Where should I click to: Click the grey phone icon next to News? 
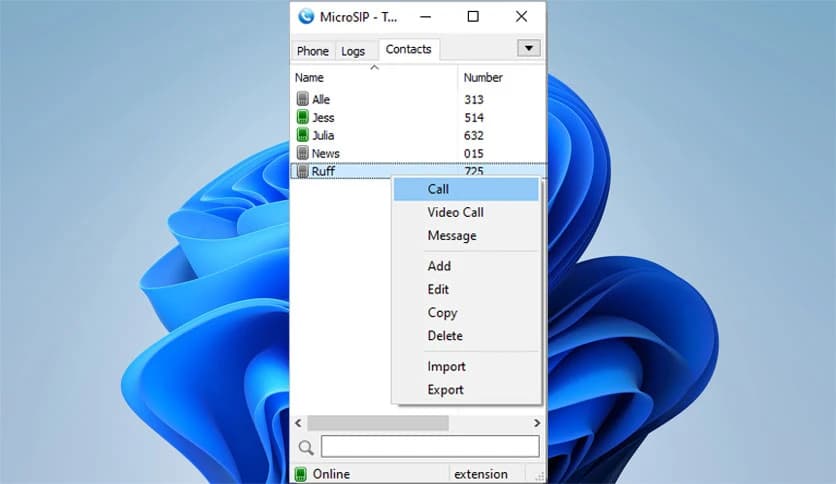(x=302, y=152)
